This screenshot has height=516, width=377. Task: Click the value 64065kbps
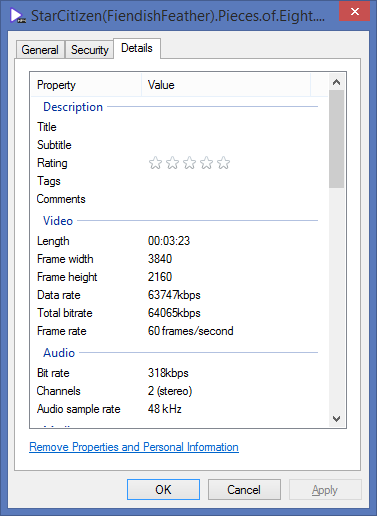click(174, 313)
